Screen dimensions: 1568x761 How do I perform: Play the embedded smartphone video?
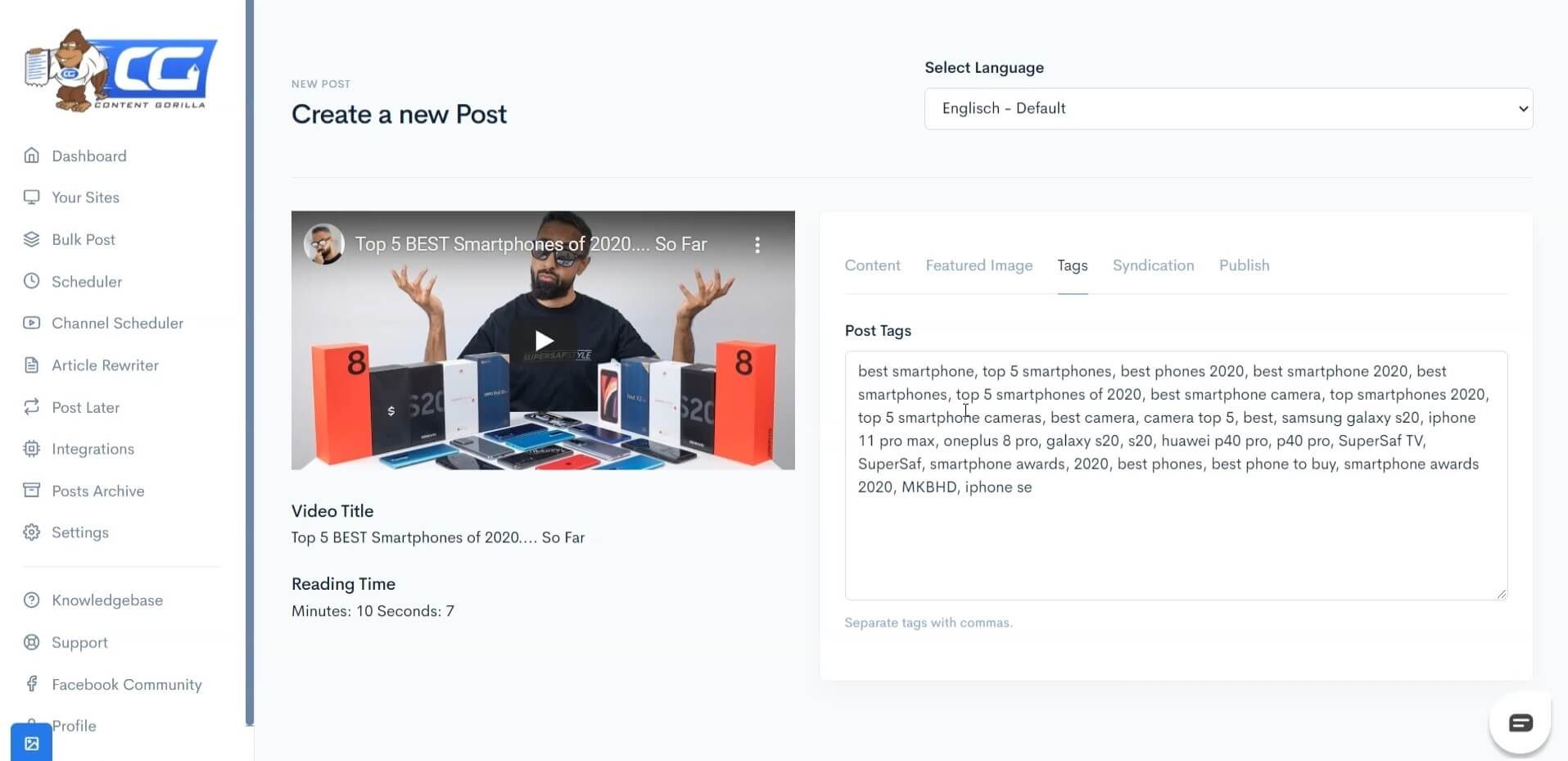tap(543, 340)
